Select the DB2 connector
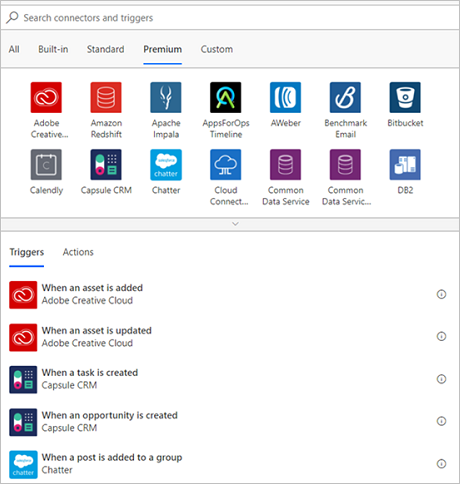 pyautogui.click(x=405, y=165)
